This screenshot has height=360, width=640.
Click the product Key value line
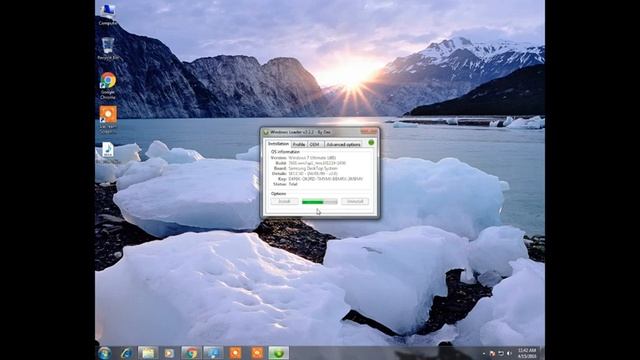point(326,179)
